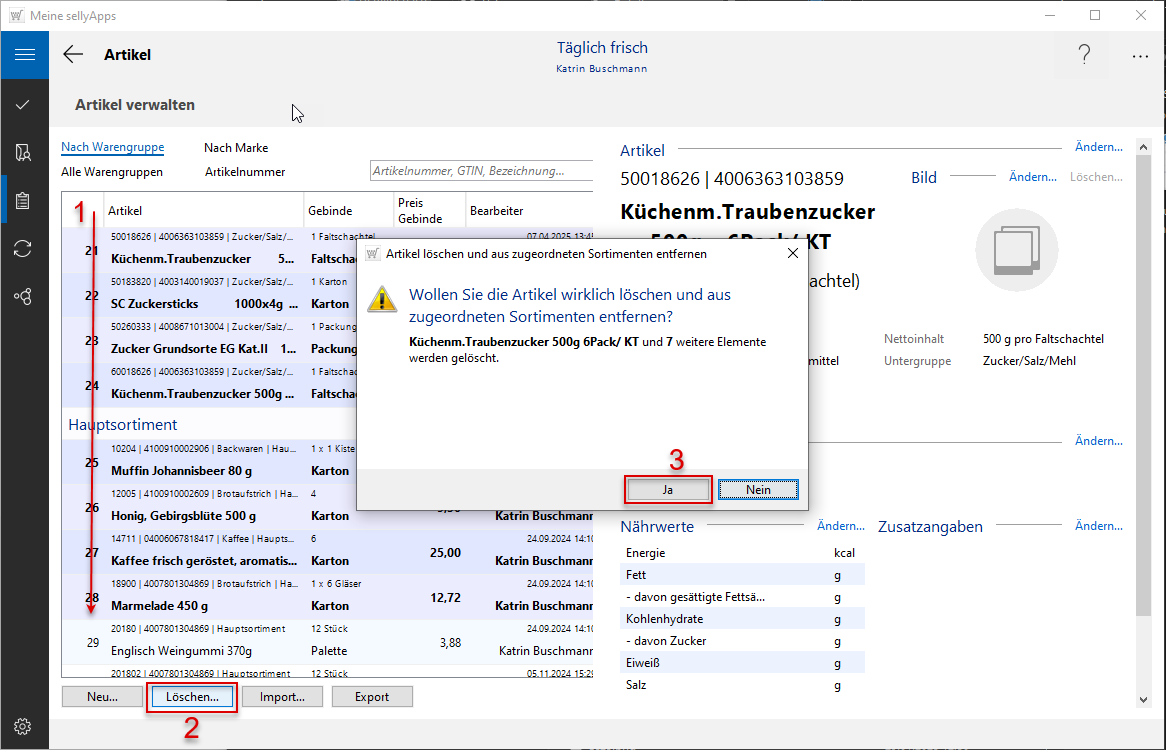The image size is (1166, 750).
Task: Cancel deletion with the Nein button
Action: 758,489
